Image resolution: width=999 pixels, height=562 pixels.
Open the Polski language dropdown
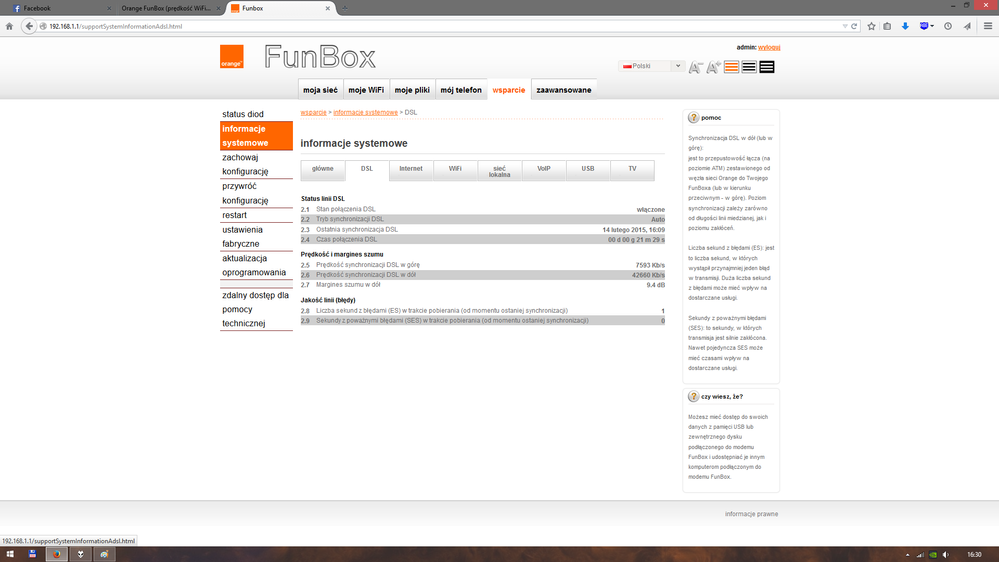[x=652, y=66]
